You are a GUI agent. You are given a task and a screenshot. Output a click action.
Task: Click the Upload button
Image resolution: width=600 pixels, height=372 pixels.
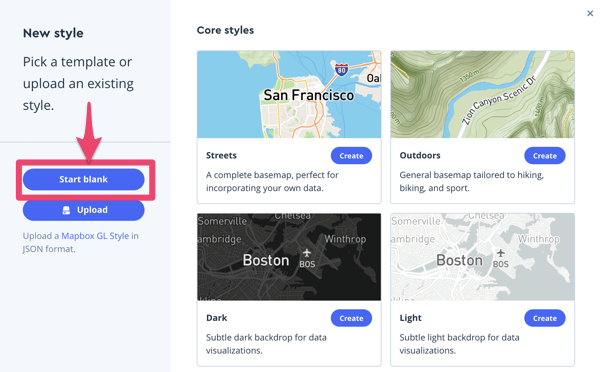tap(83, 210)
